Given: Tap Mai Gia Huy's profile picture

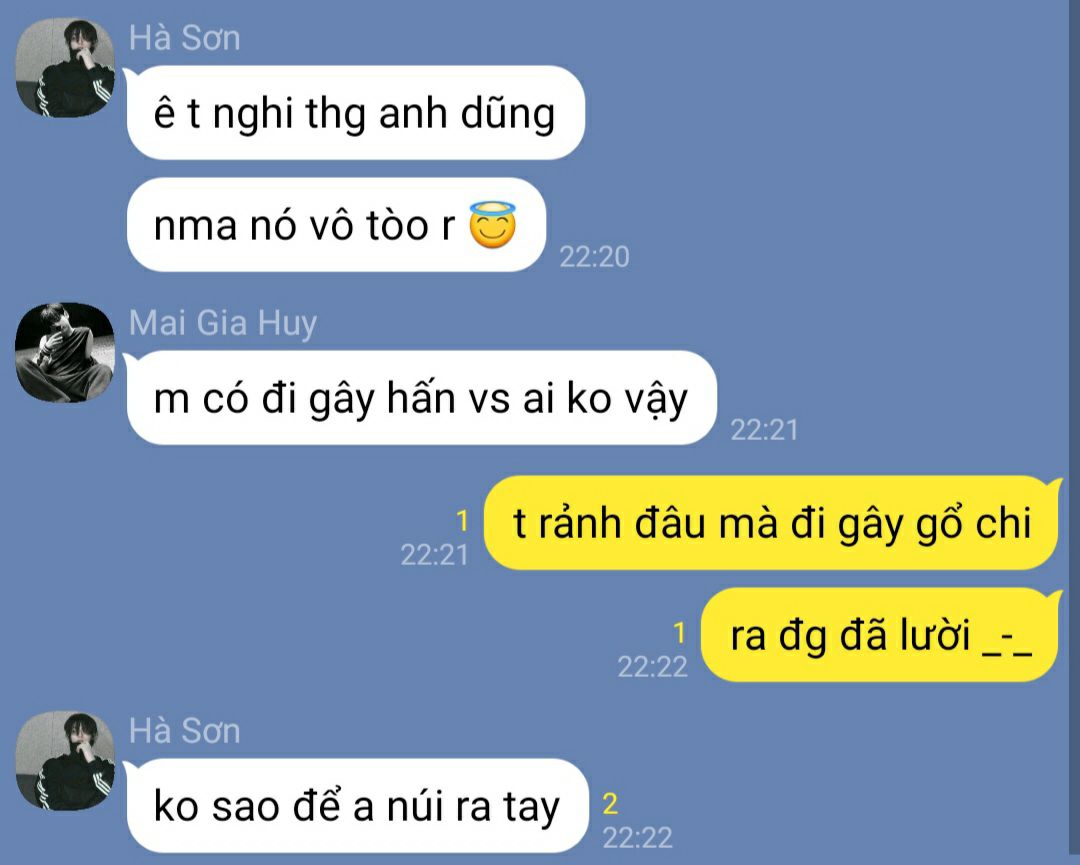Looking at the screenshot, I should tap(65, 353).
